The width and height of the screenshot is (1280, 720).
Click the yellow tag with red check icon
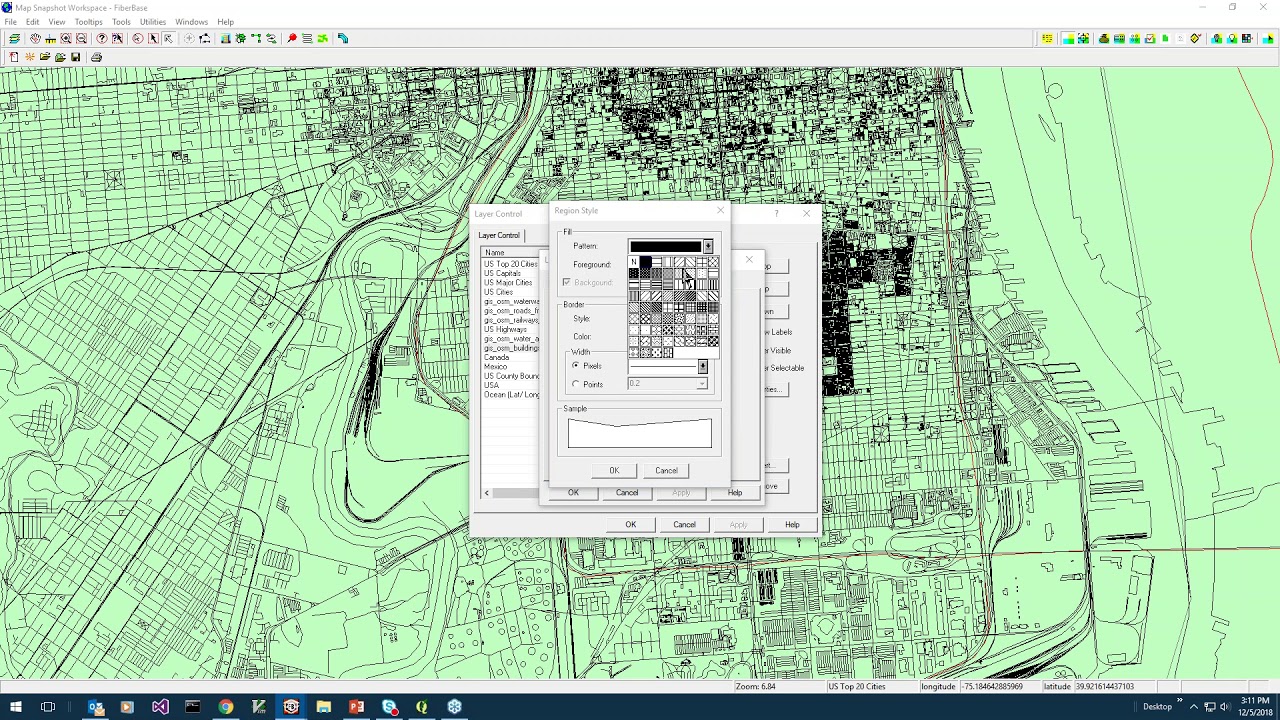[x=1195, y=38]
